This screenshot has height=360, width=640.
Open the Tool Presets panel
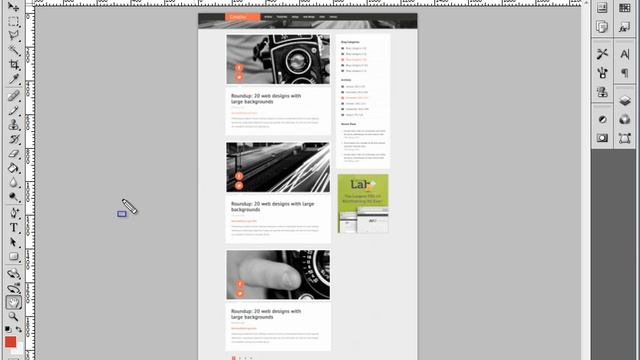point(602,53)
